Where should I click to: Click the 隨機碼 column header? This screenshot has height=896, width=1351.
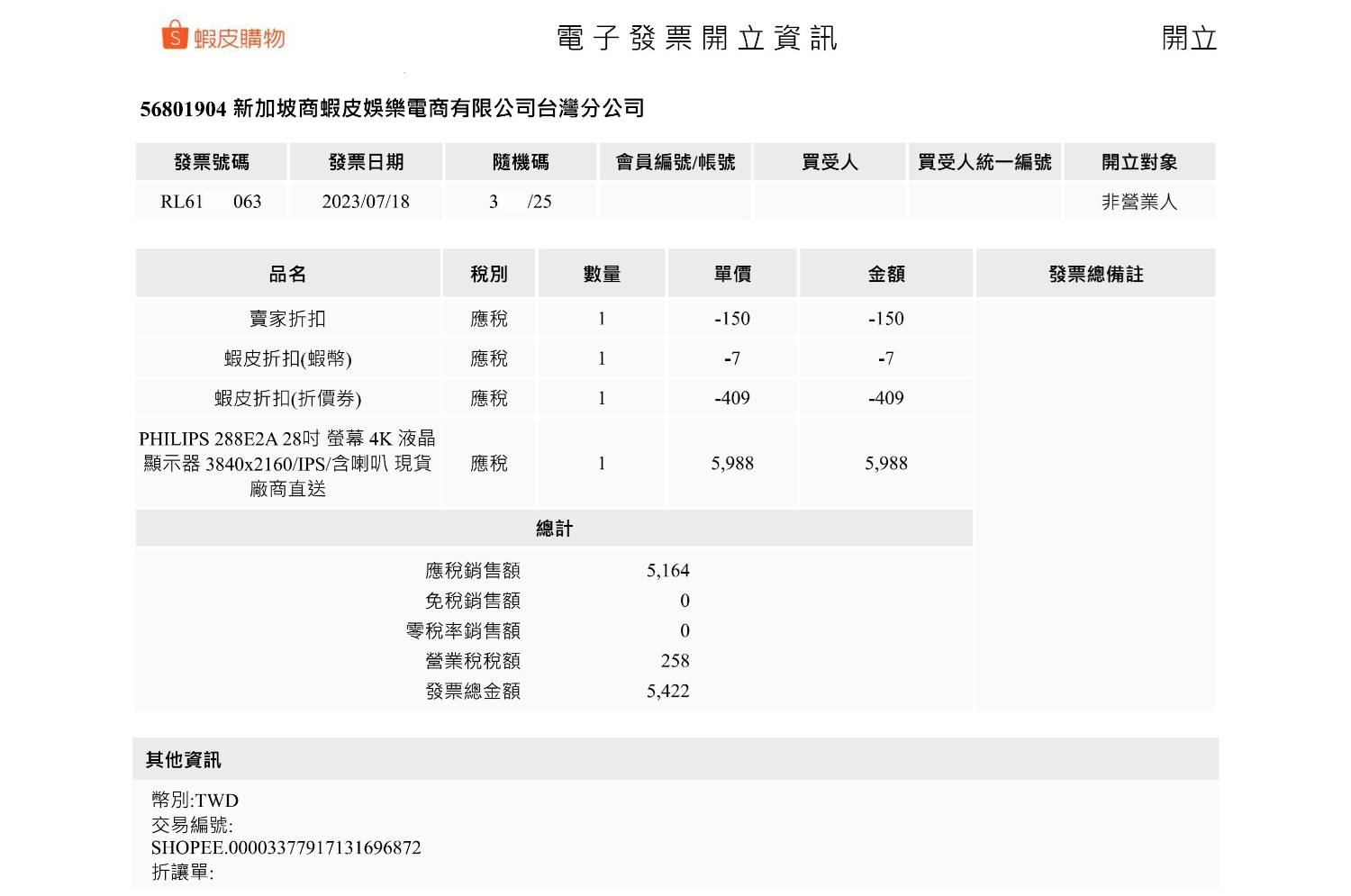point(521,162)
